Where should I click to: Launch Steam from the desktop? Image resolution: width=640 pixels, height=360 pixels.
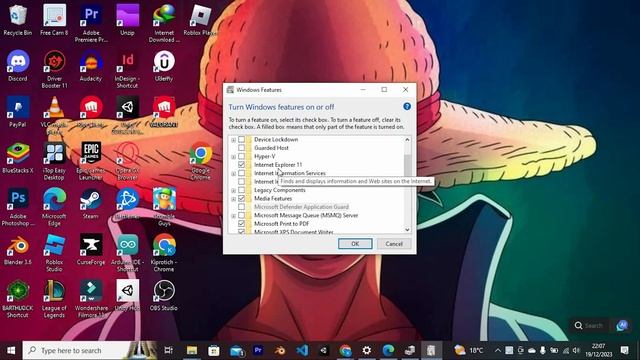click(x=91, y=204)
